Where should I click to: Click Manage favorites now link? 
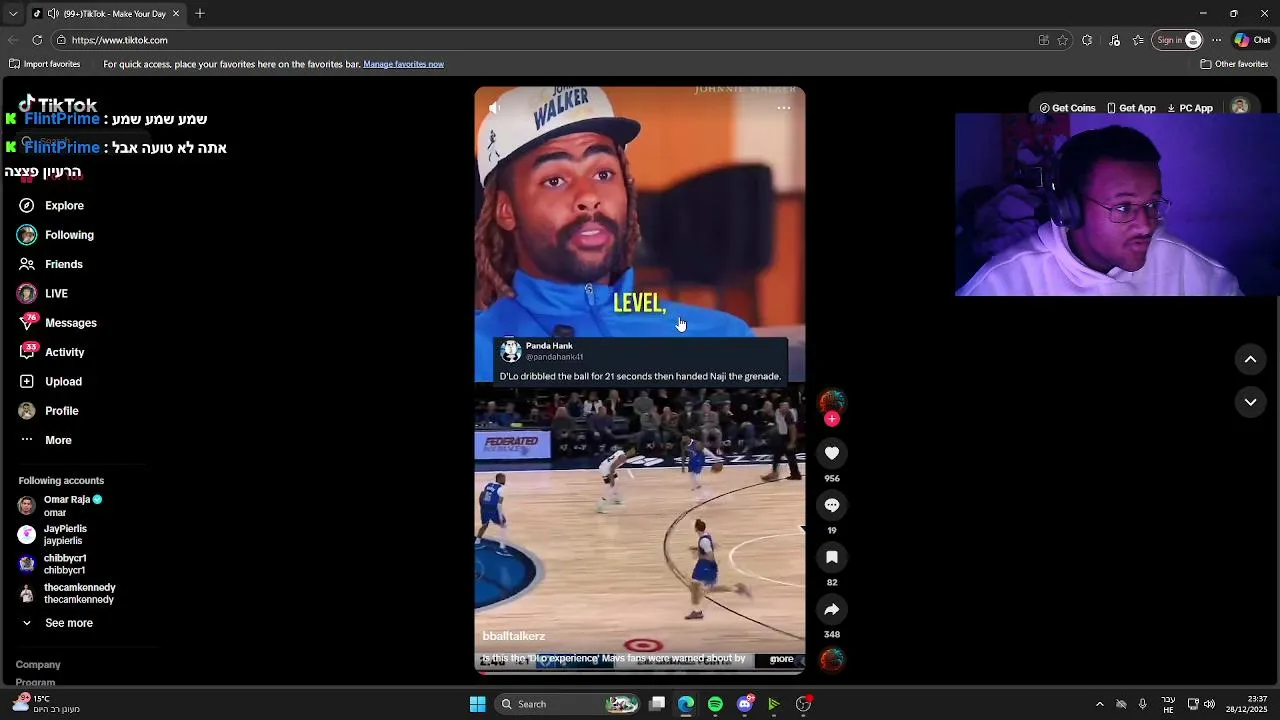point(404,64)
